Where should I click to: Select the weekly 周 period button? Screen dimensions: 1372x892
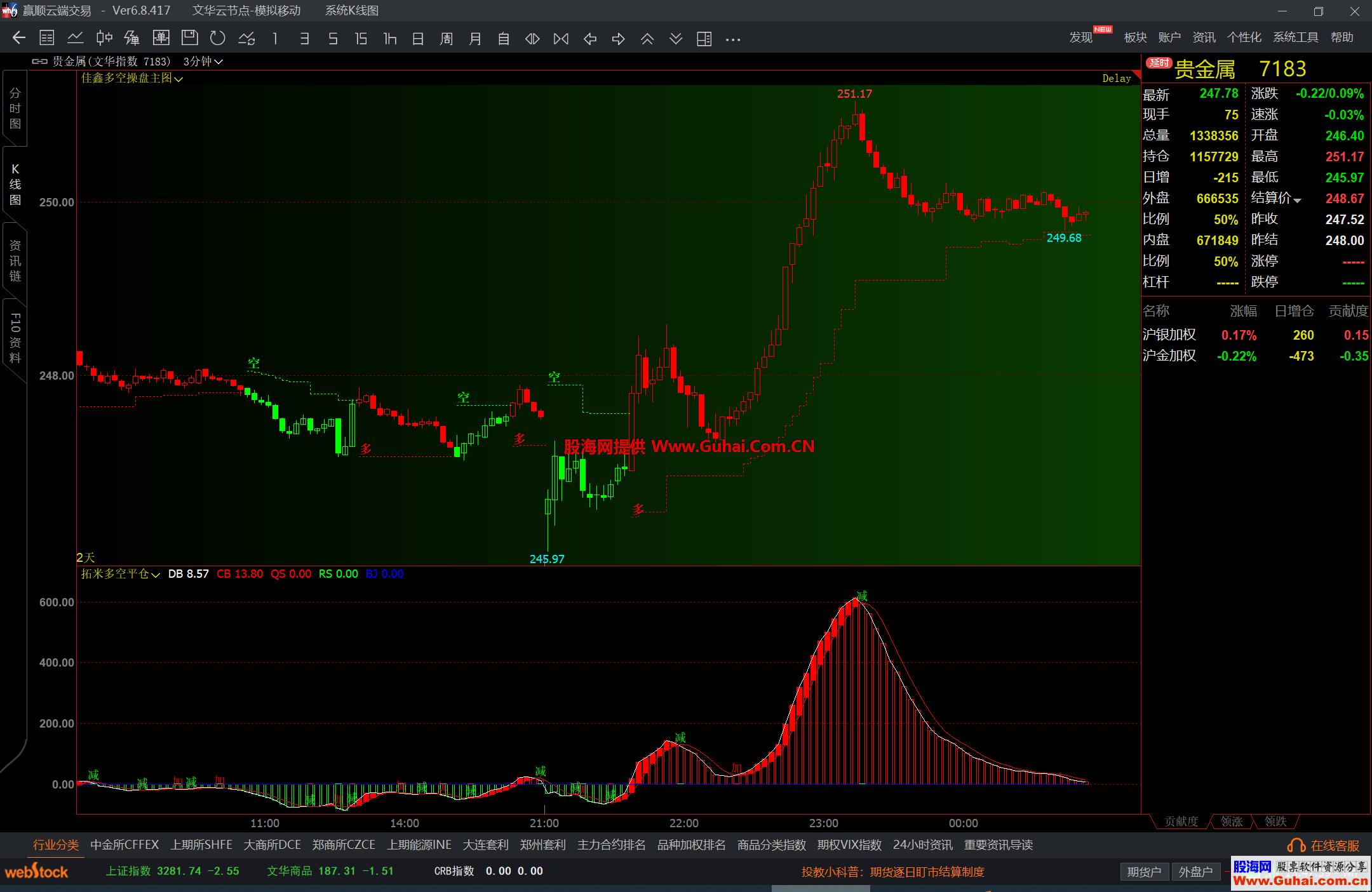pyautogui.click(x=447, y=39)
